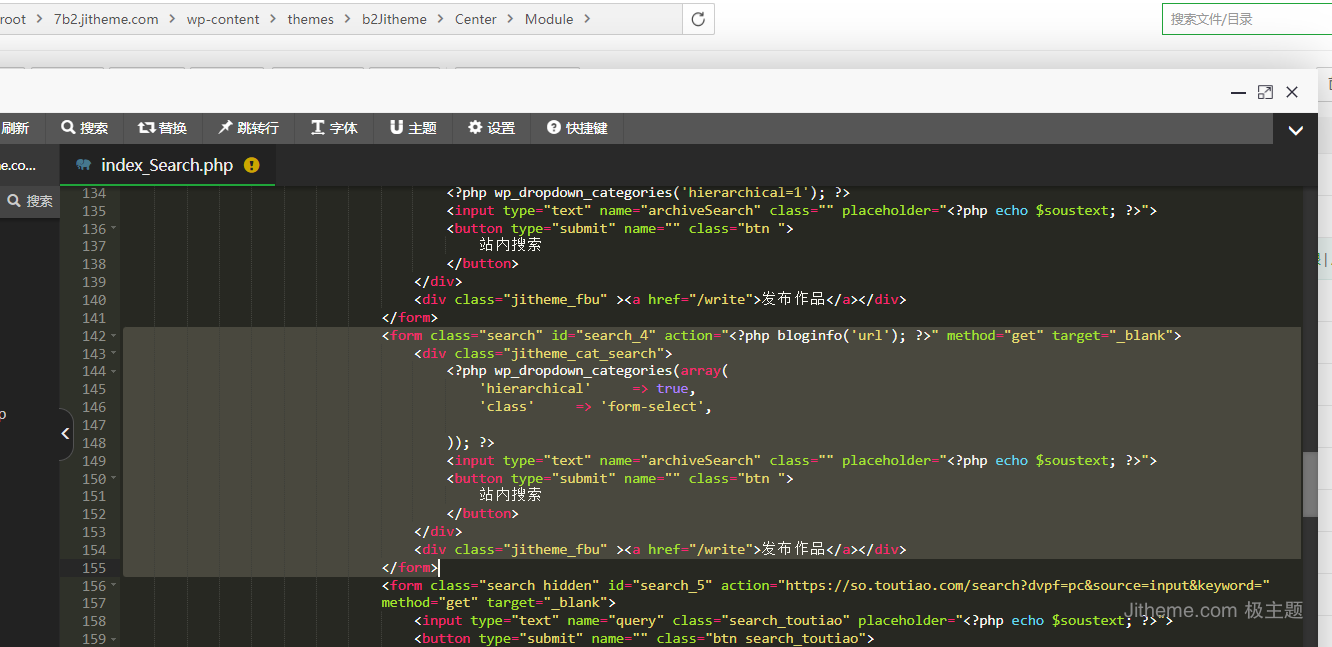Click the 搜索文件/目录 search input field
The width and height of the screenshot is (1332, 647).
[1246, 19]
